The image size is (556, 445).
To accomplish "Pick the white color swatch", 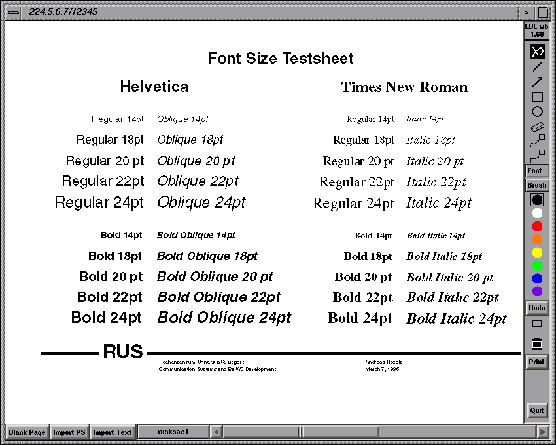I will tap(537, 213).
